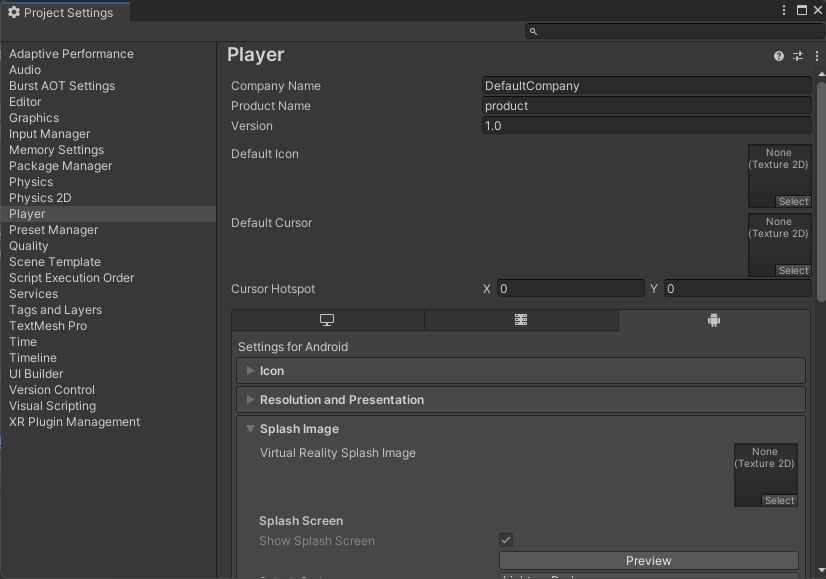Open Burst AOT Settings

[108, 86]
